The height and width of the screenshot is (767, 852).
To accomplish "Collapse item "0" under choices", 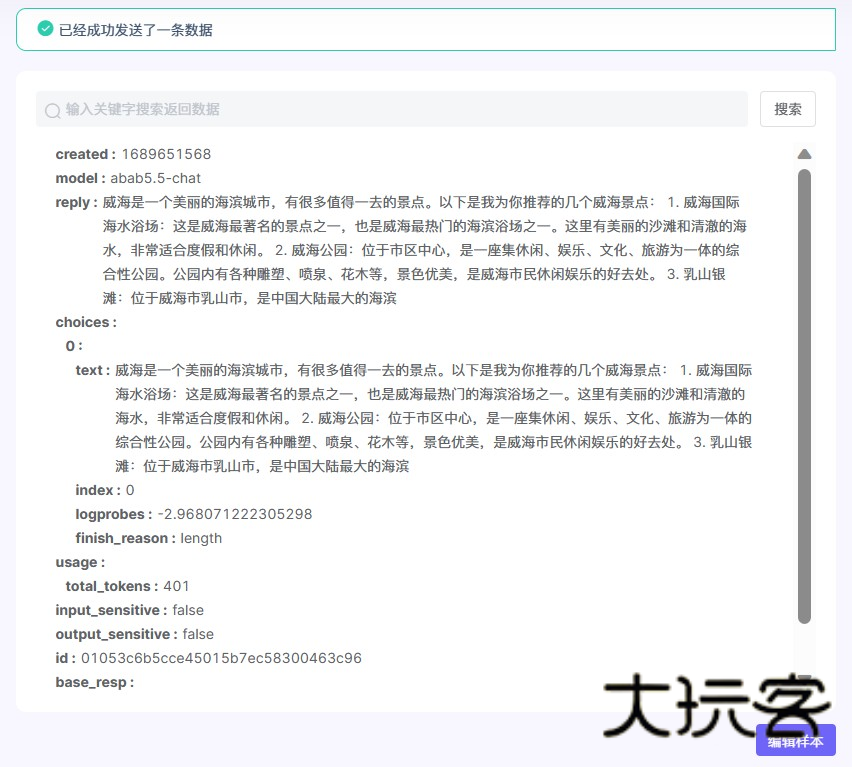I will pyautogui.click(x=66, y=346).
